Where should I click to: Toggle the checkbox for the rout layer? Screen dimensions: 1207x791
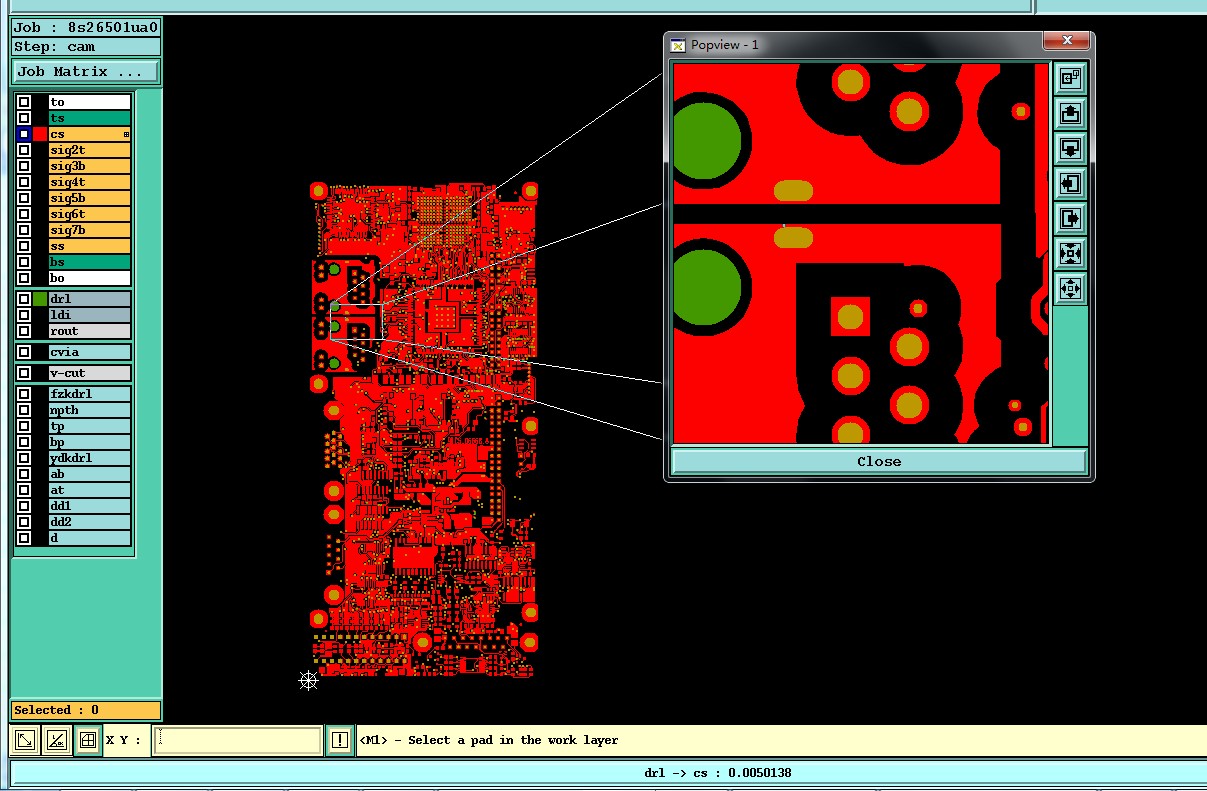tap(23, 331)
